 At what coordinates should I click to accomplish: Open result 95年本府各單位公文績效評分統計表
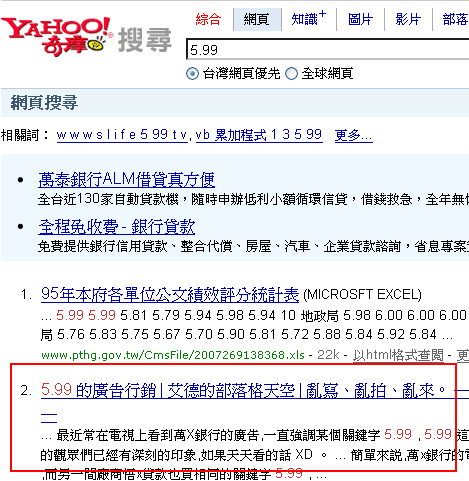(x=170, y=295)
